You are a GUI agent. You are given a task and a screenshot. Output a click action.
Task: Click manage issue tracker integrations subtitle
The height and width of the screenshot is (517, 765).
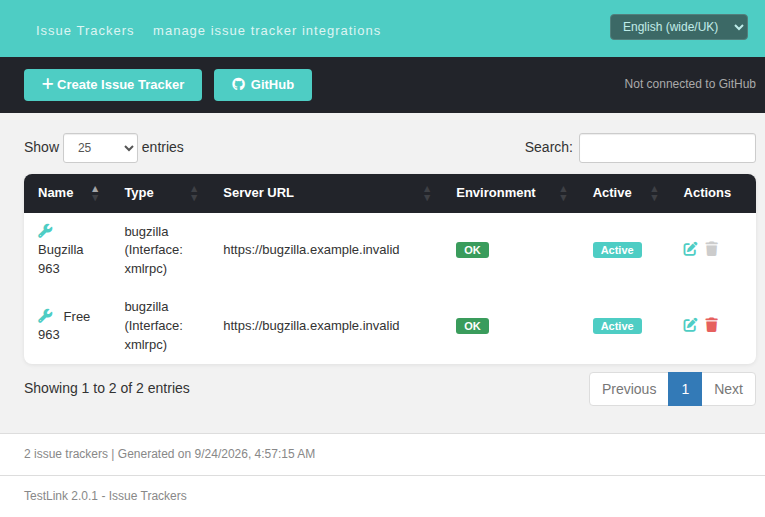tap(267, 31)
